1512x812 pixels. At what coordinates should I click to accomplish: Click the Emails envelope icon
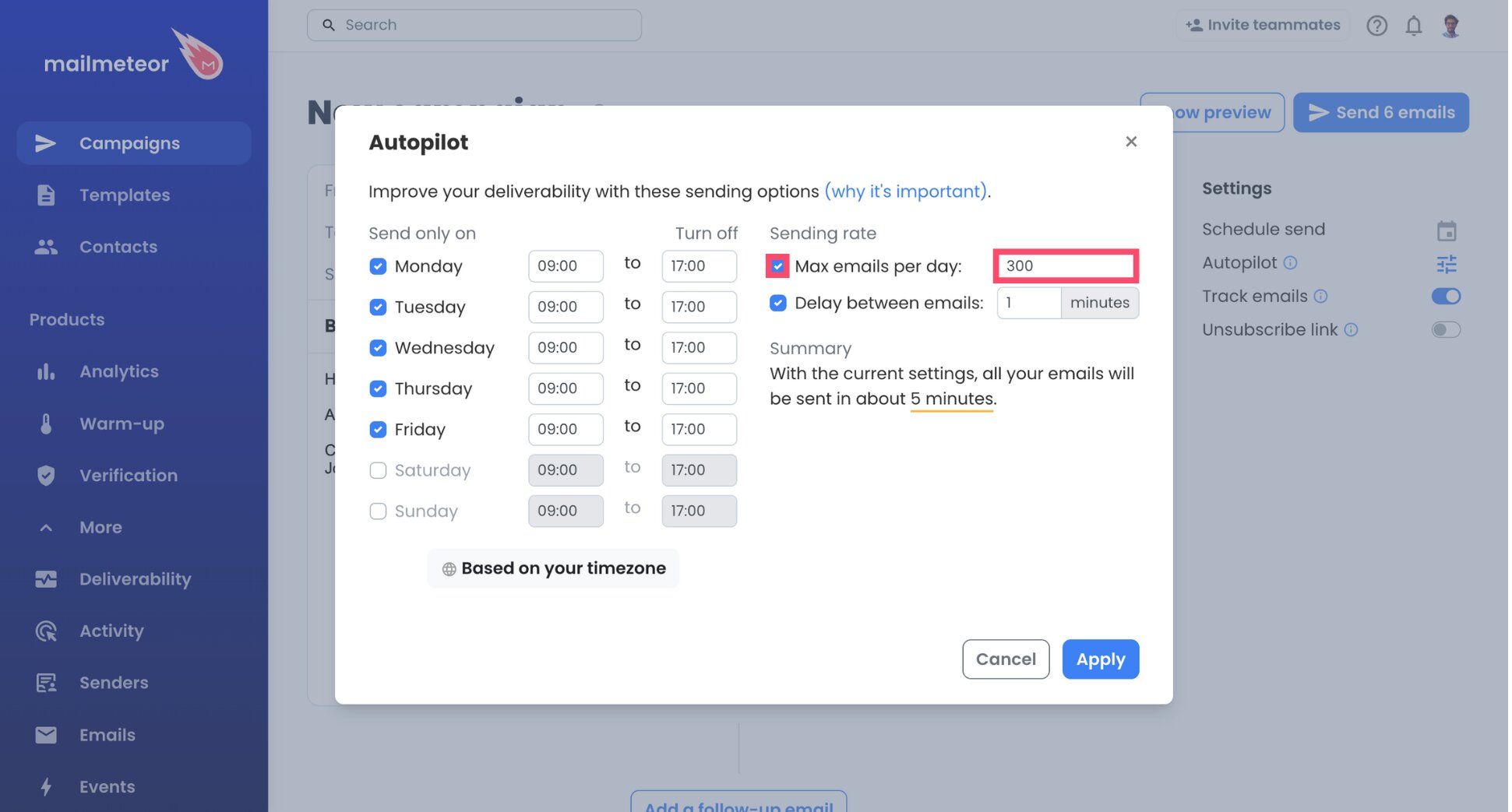click(46, 735)
